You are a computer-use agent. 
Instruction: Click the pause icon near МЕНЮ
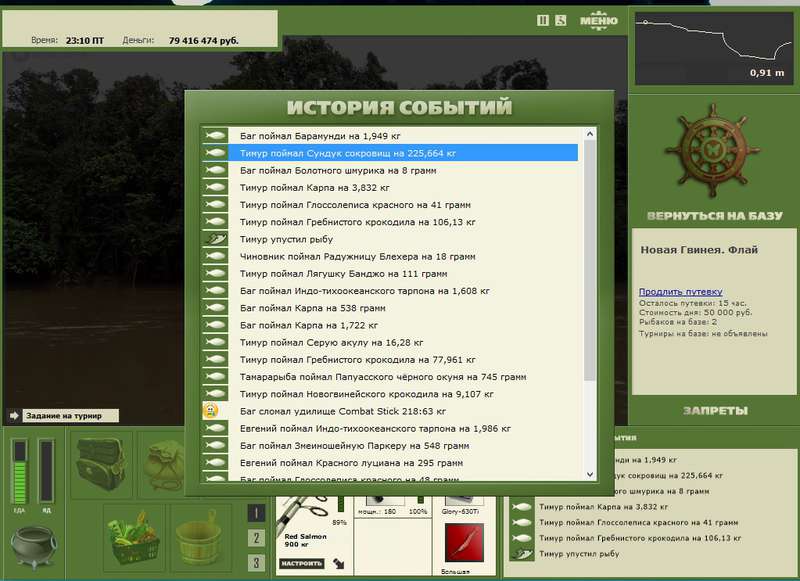point(543,20)
